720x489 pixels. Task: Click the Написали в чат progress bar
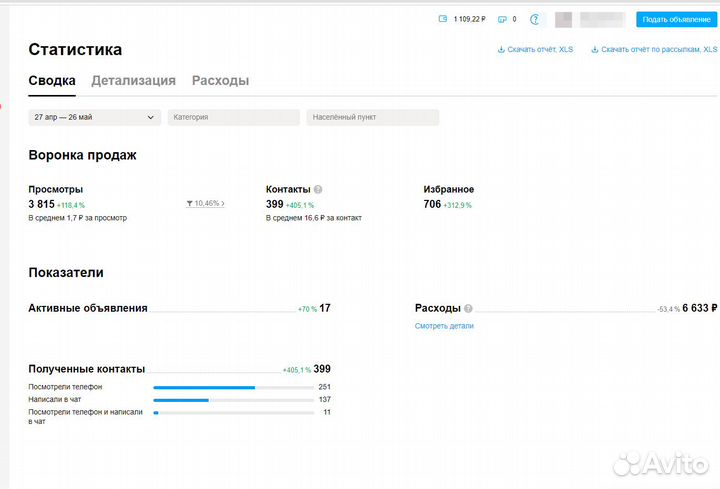click(x=232, y=400)
